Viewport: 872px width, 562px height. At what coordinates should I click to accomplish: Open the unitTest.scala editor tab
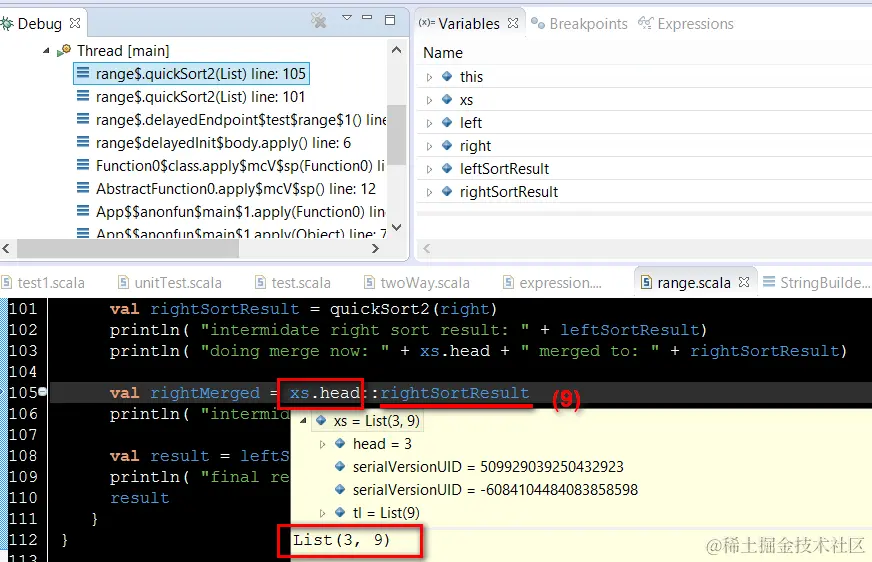pyautogui.click(x=170, y=283)
